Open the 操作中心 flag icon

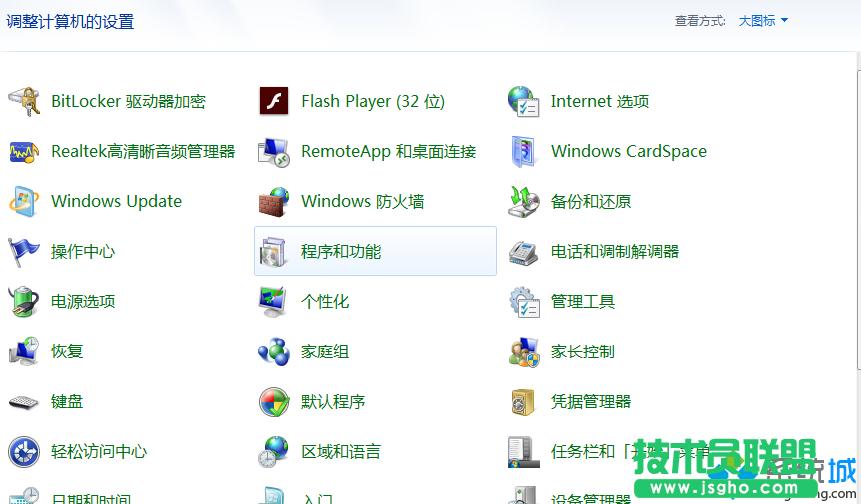tap(24, 251)
